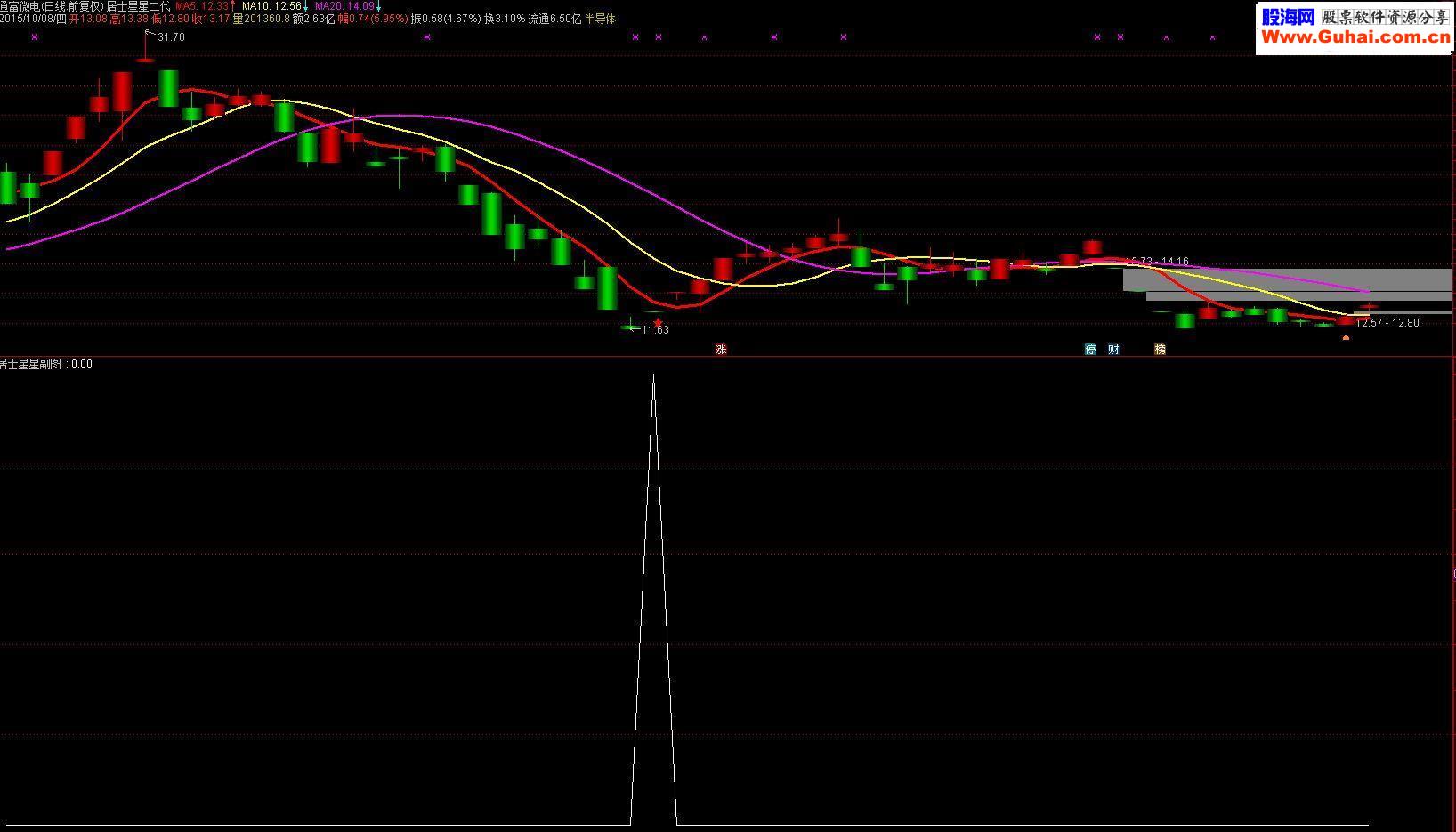Click the red star signal marker
Viewport: 1456px width, 832px height.
[x=658, y=322]
